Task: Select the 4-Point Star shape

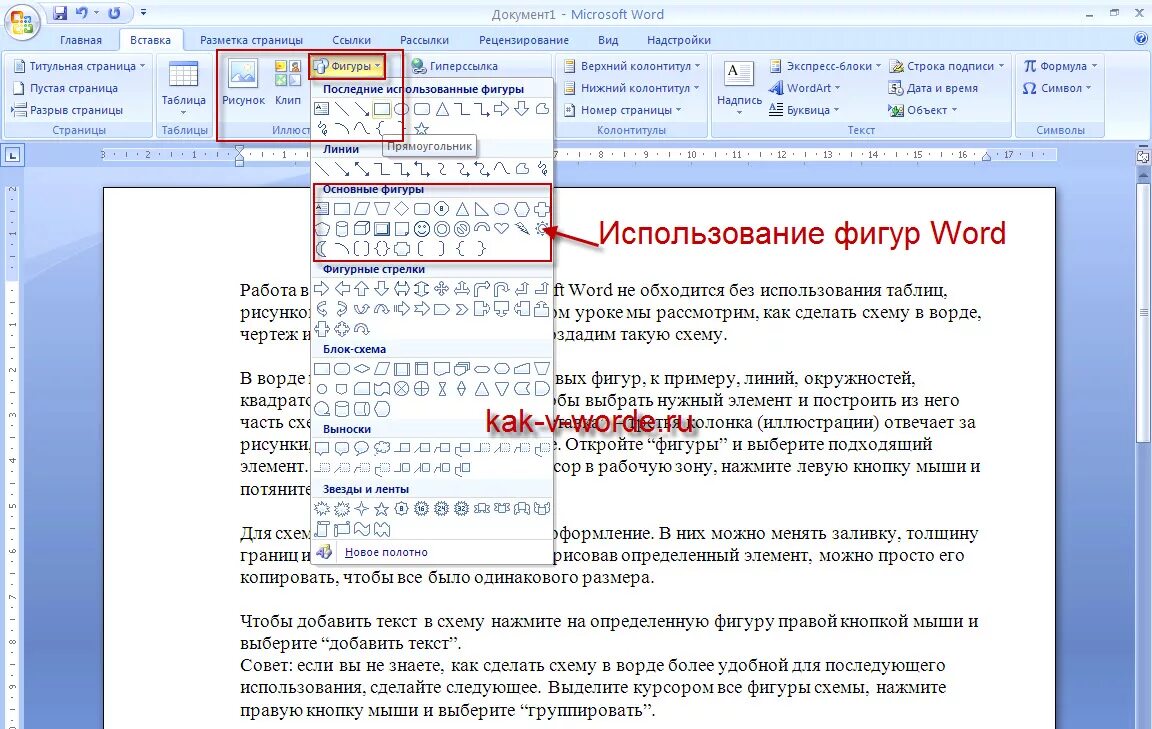Action: point(361,508)
